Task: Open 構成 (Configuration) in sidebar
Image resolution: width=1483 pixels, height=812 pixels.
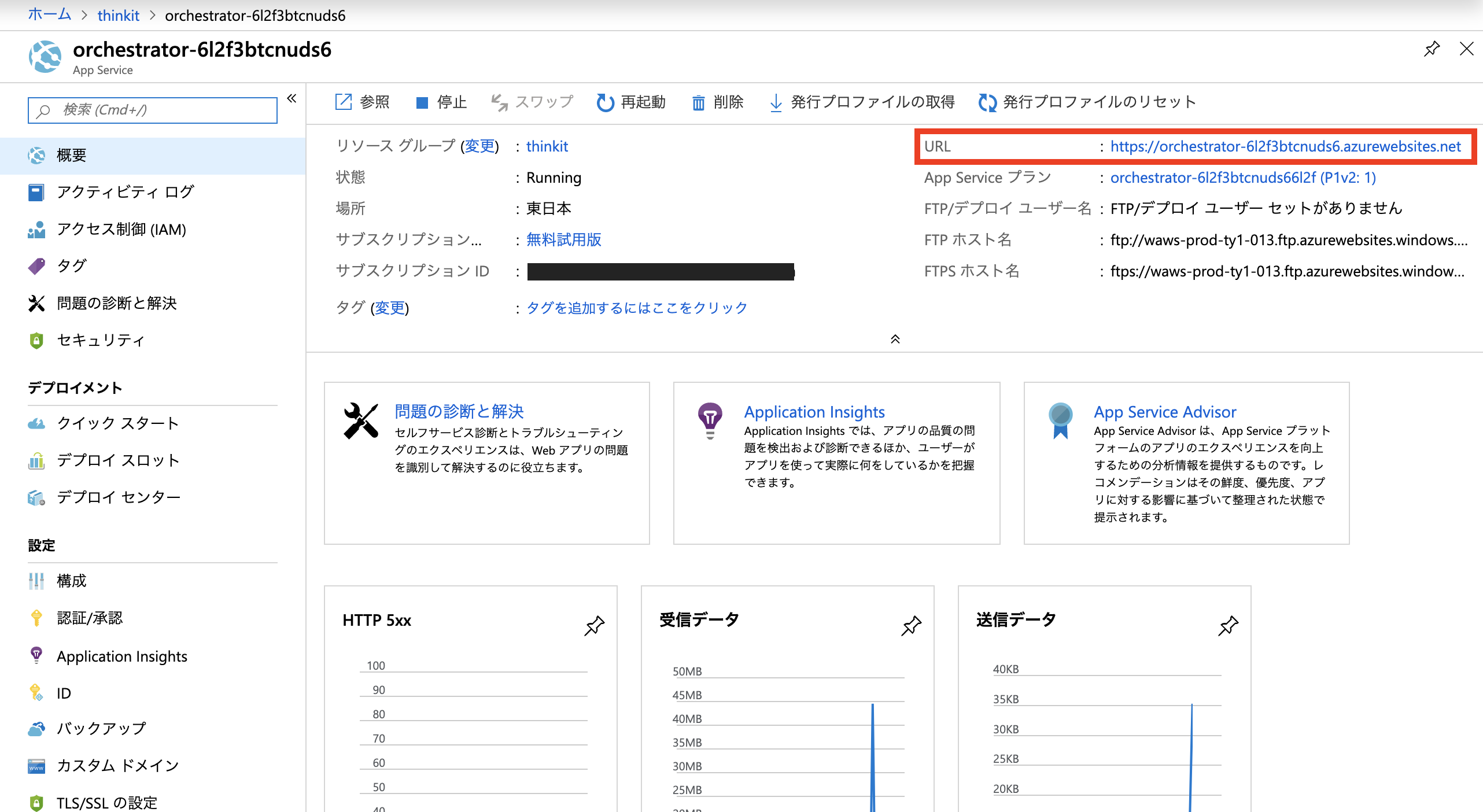Action: coord(153,581)
